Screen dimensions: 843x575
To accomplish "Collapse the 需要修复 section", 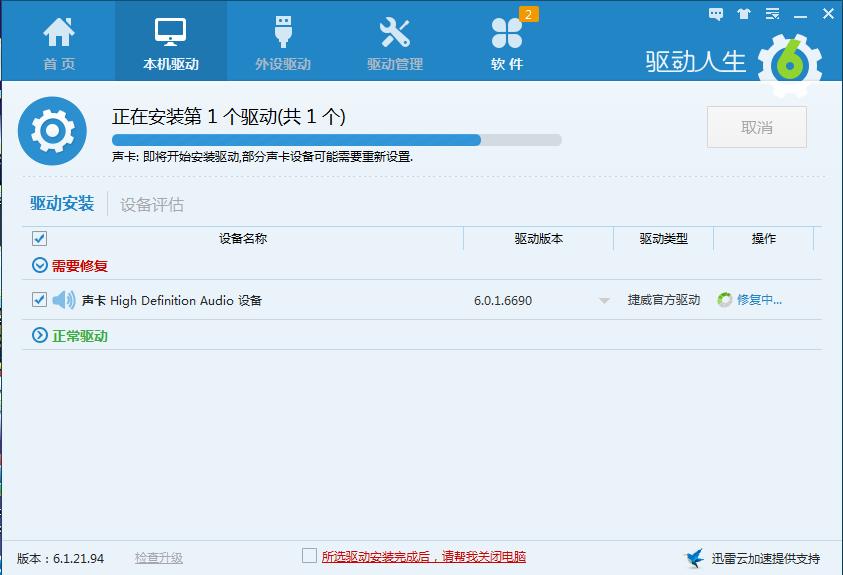I will [40, 266].
